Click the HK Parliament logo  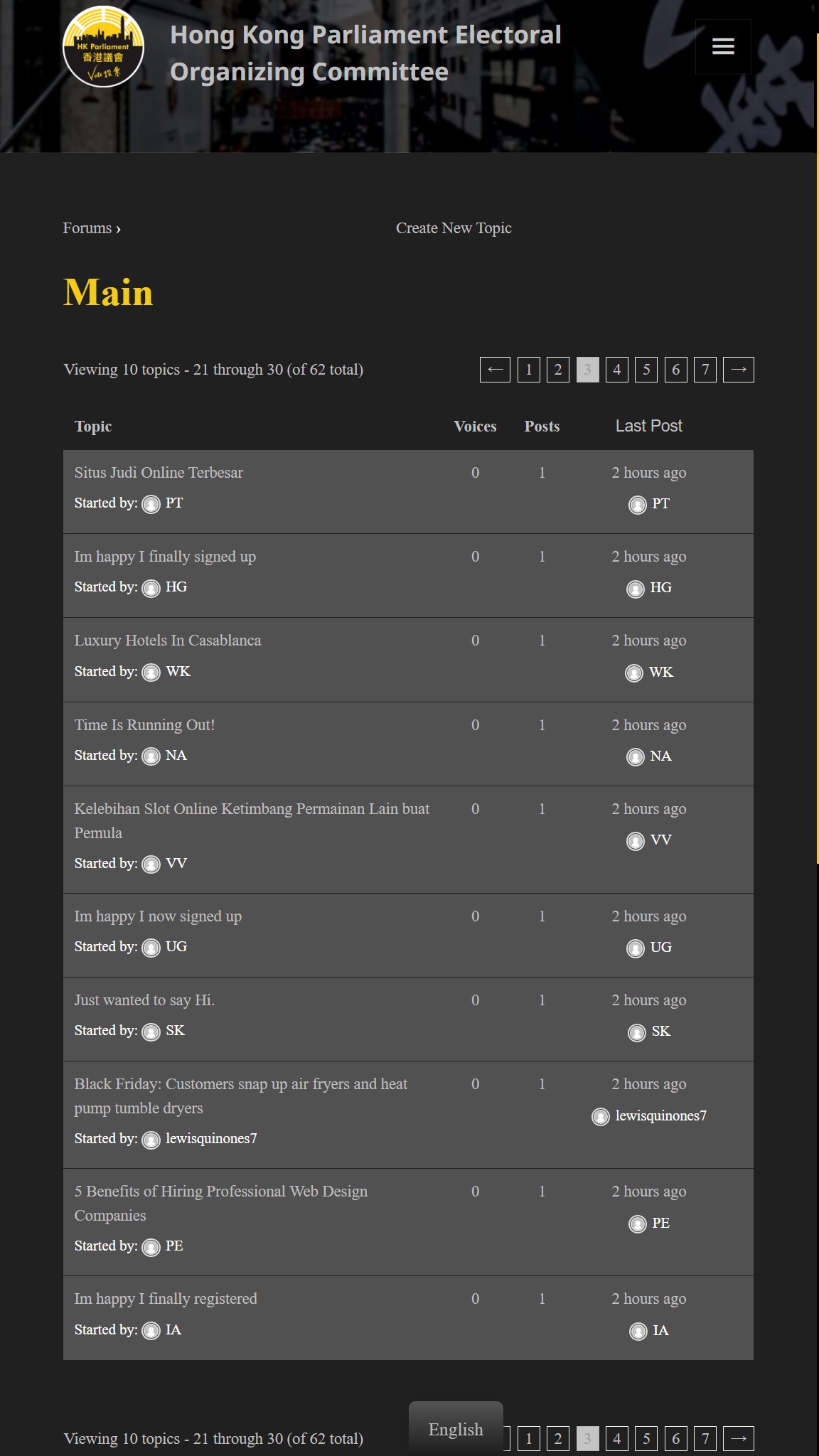tap(104, 47)
